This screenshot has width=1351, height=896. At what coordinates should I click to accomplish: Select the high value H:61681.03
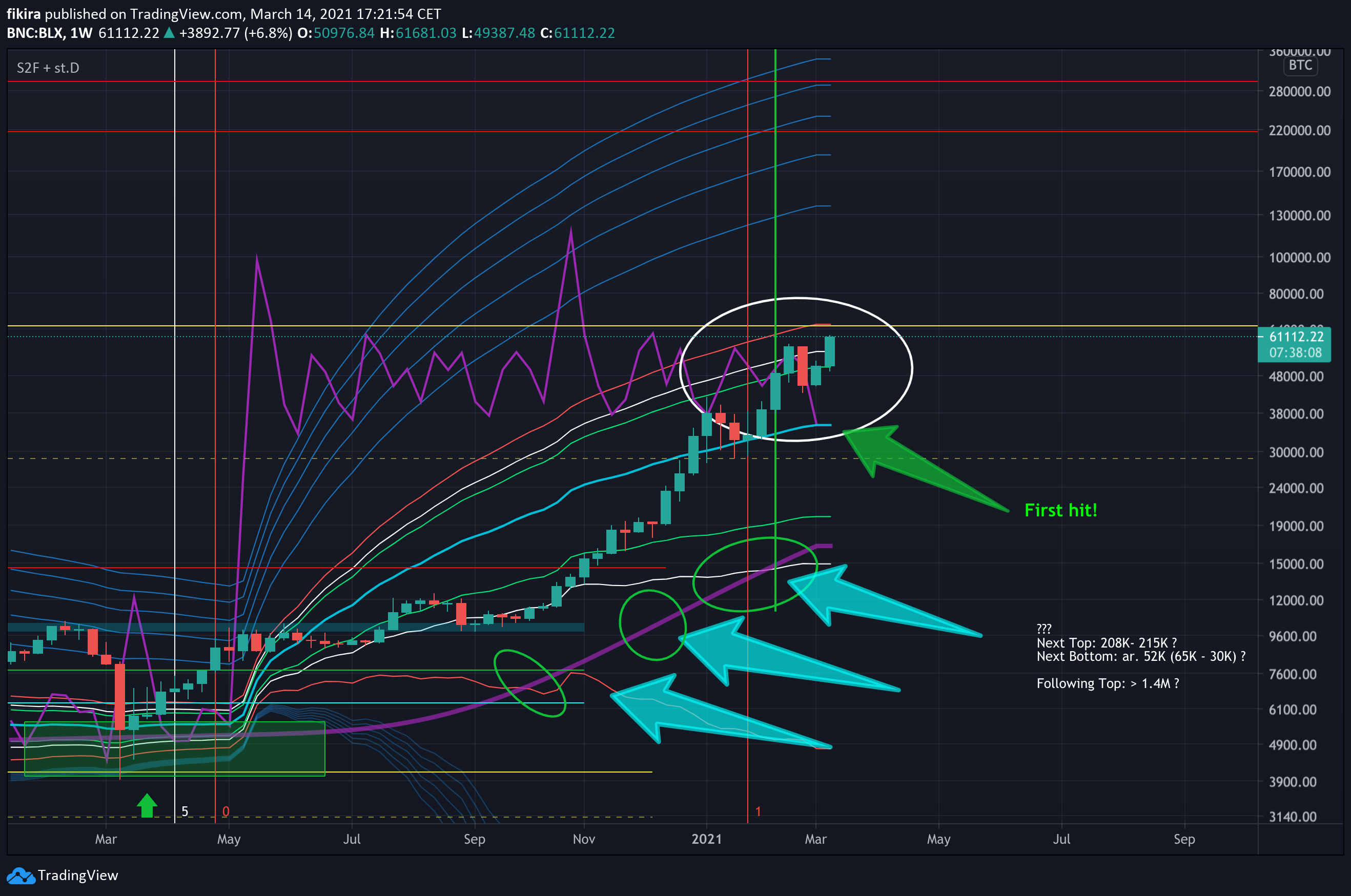pyautogui.click(x=419, y=33)
